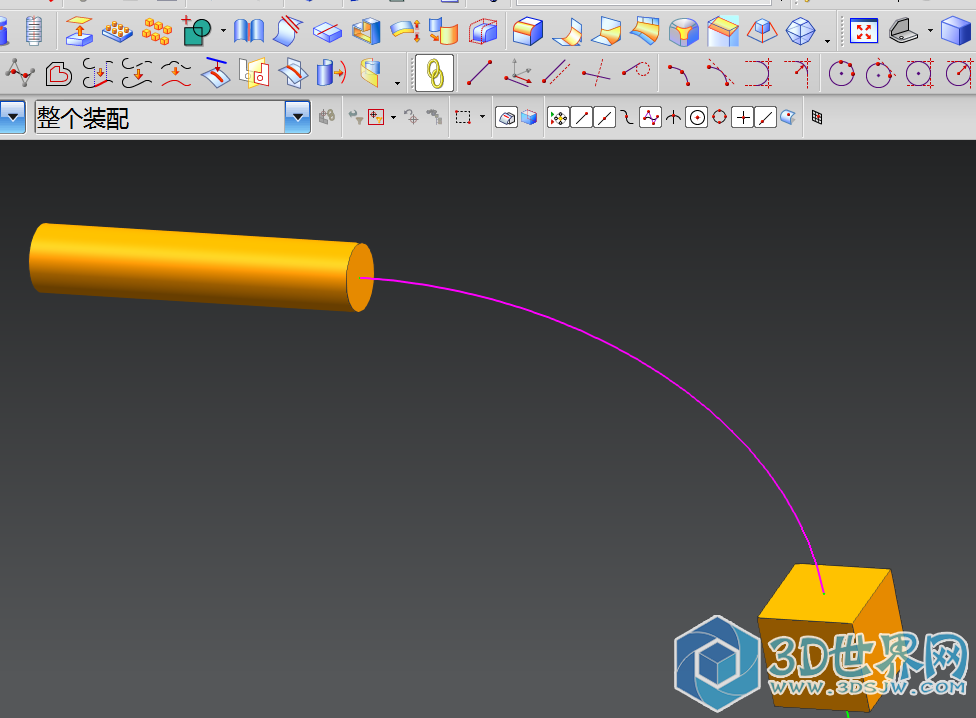
Task: Select the Circle tangent-tangent tool
Action: click(919, 73)
